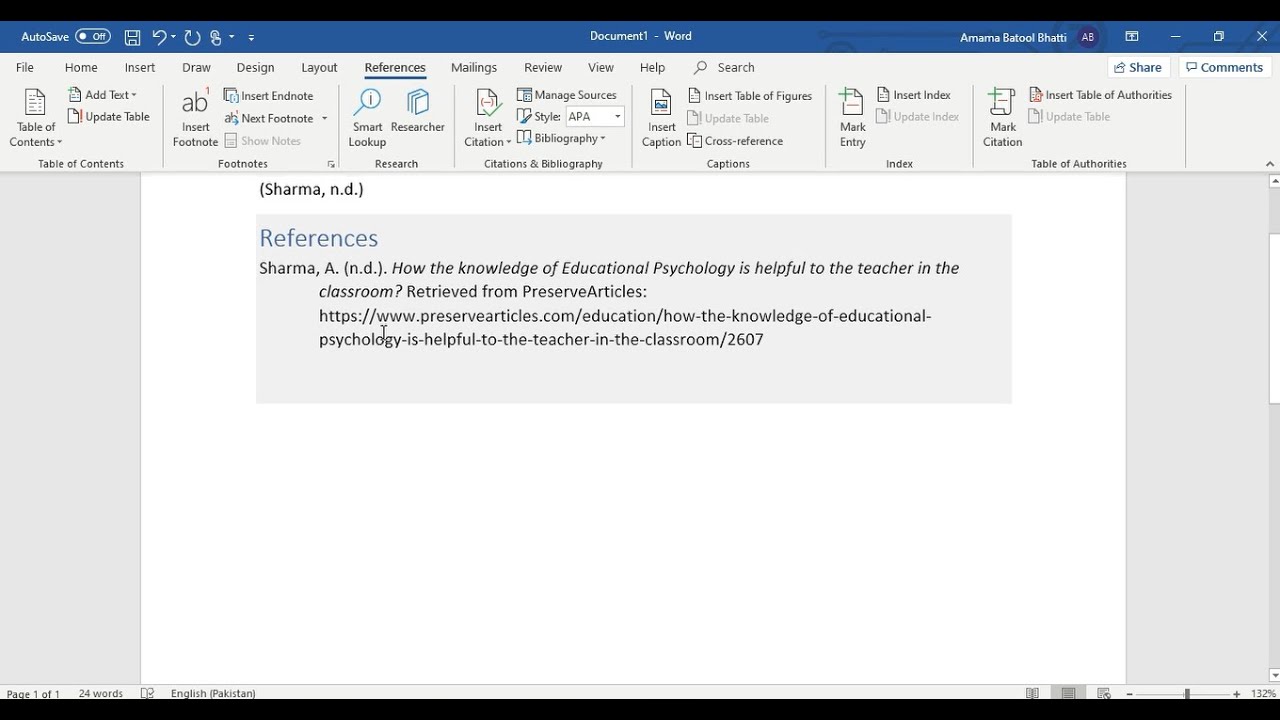
Task: Collapse the ribbon with the chevron
Action: click(1271, 164)
